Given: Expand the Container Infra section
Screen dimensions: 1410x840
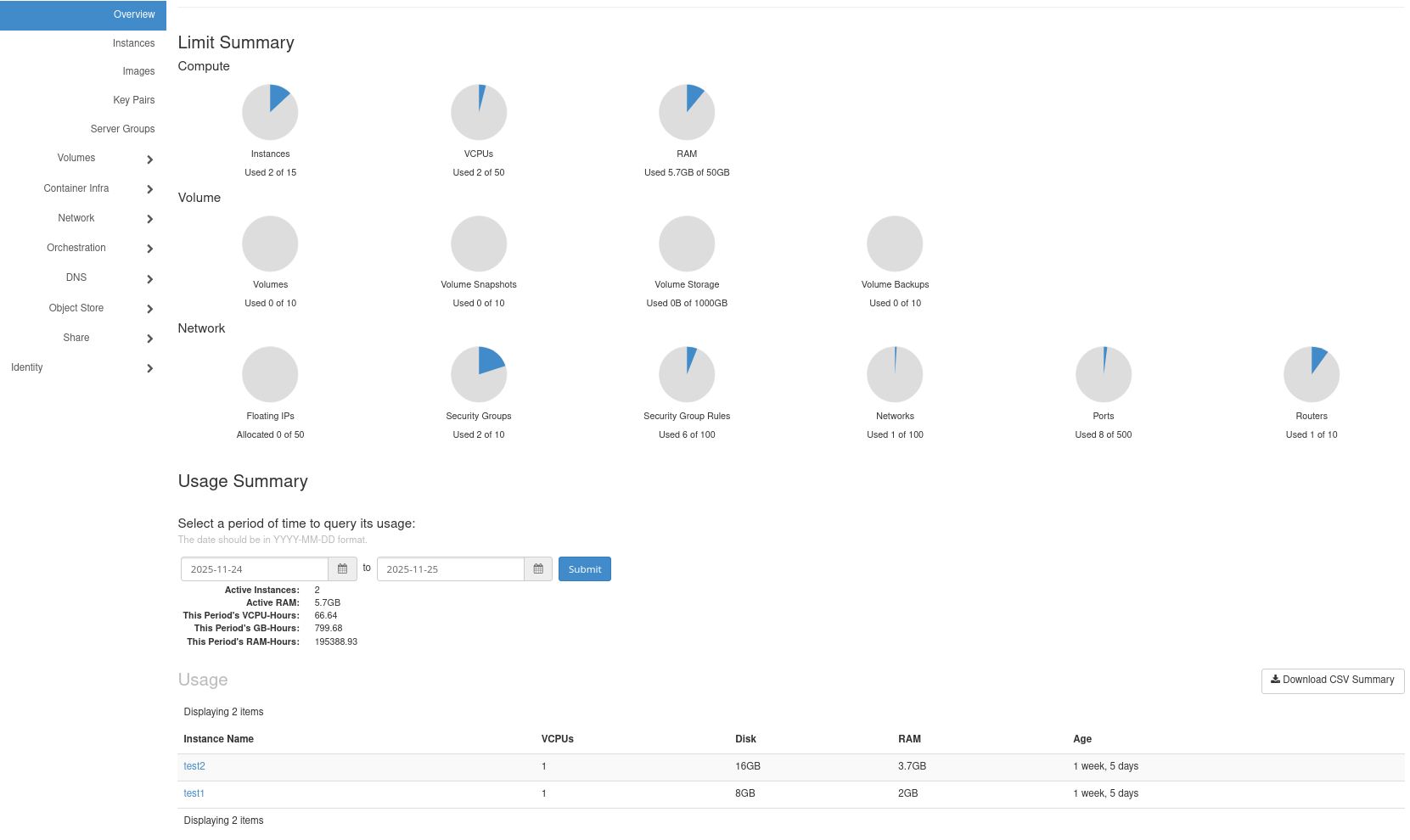Looking at the screenshot, I should click(83, 189).
